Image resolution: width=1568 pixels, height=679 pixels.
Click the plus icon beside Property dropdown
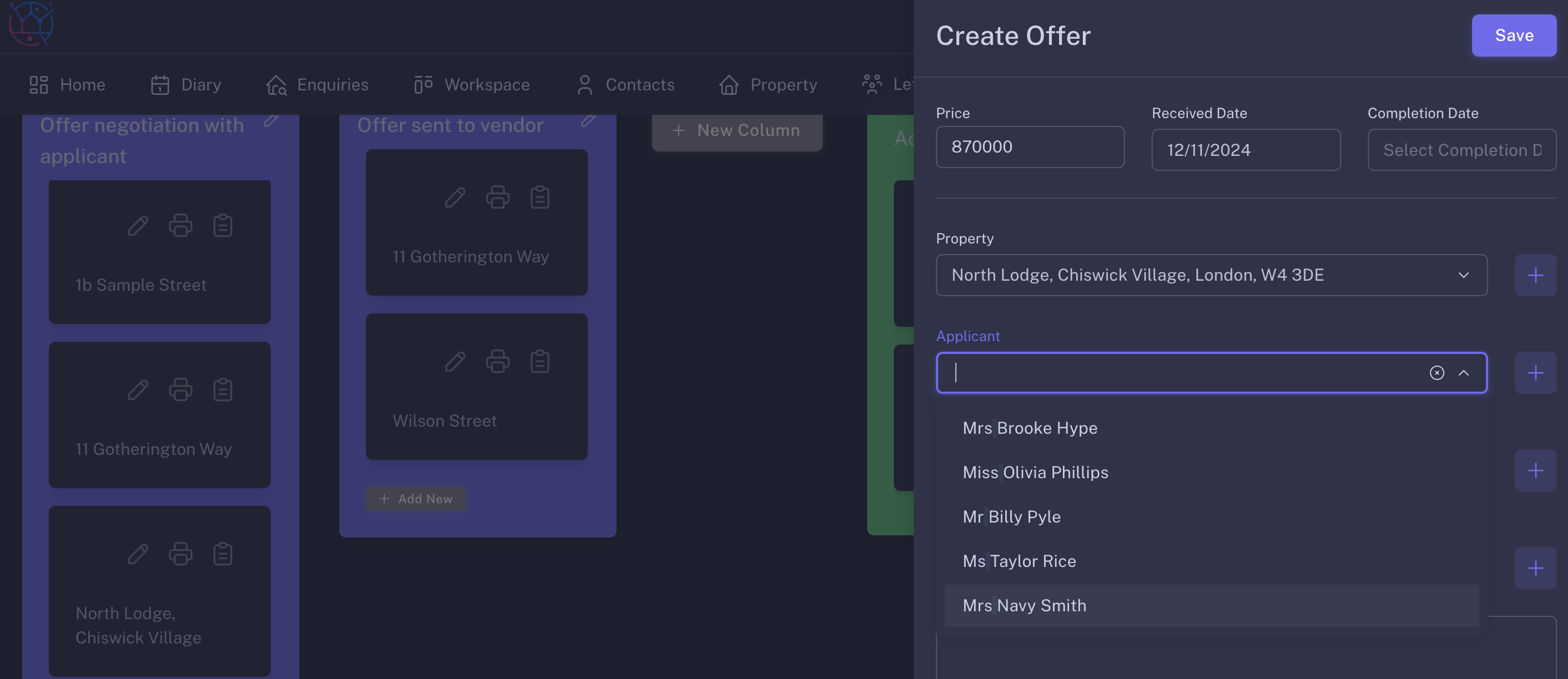(x=1535, y=275)
